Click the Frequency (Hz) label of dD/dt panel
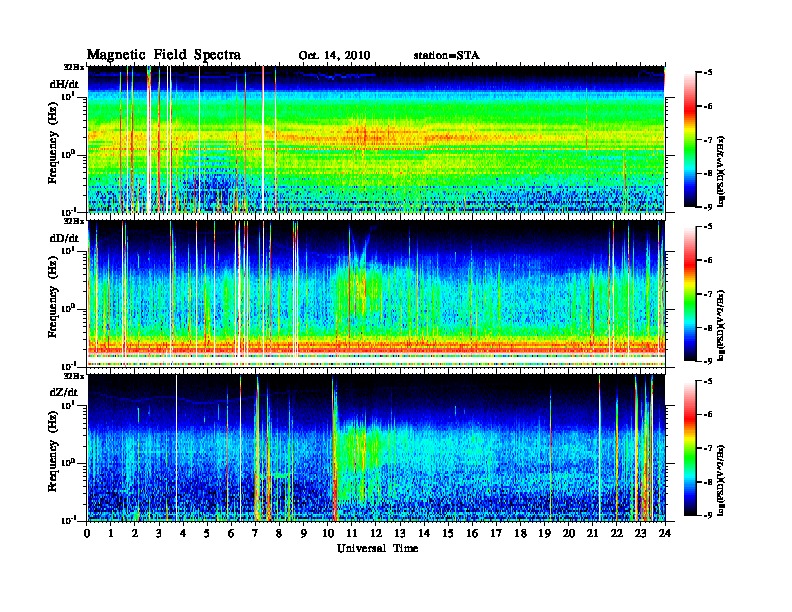The width and height of the screenshot is (792, 612). [x=53, y=298]
